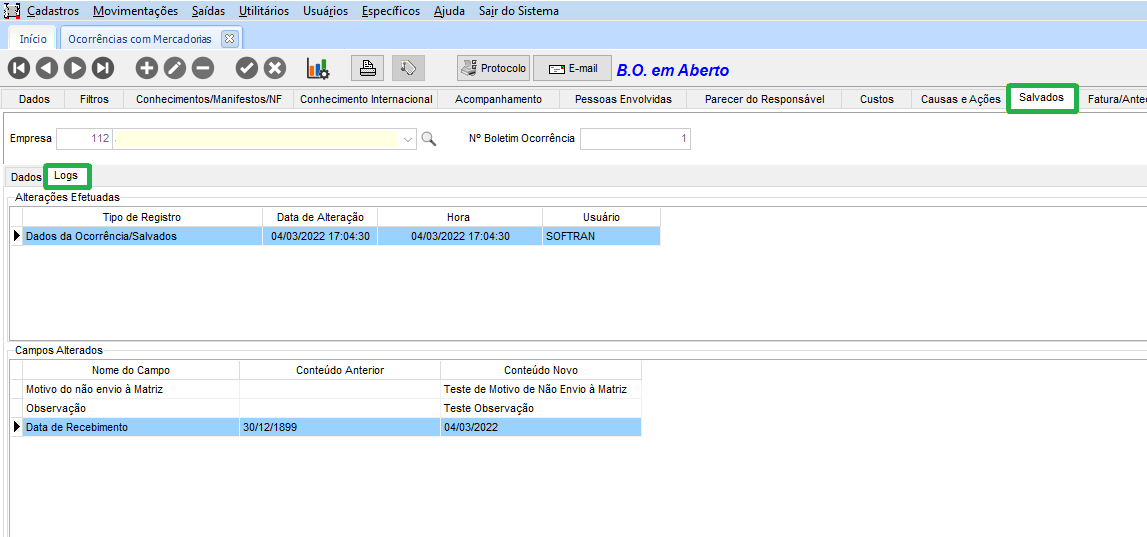Open the Específicos menu
1147x537 pixels.
click(391, 11)
